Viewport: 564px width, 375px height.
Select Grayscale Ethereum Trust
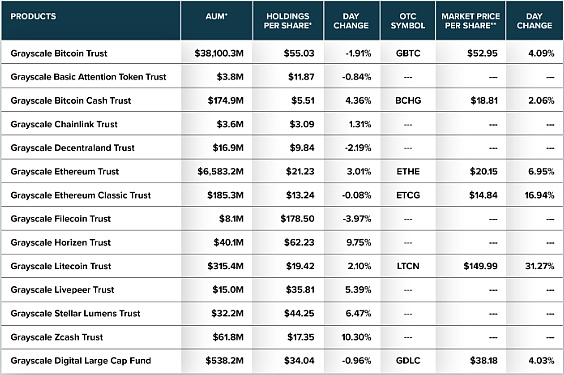pyautogui.click(x=65, y=172)
